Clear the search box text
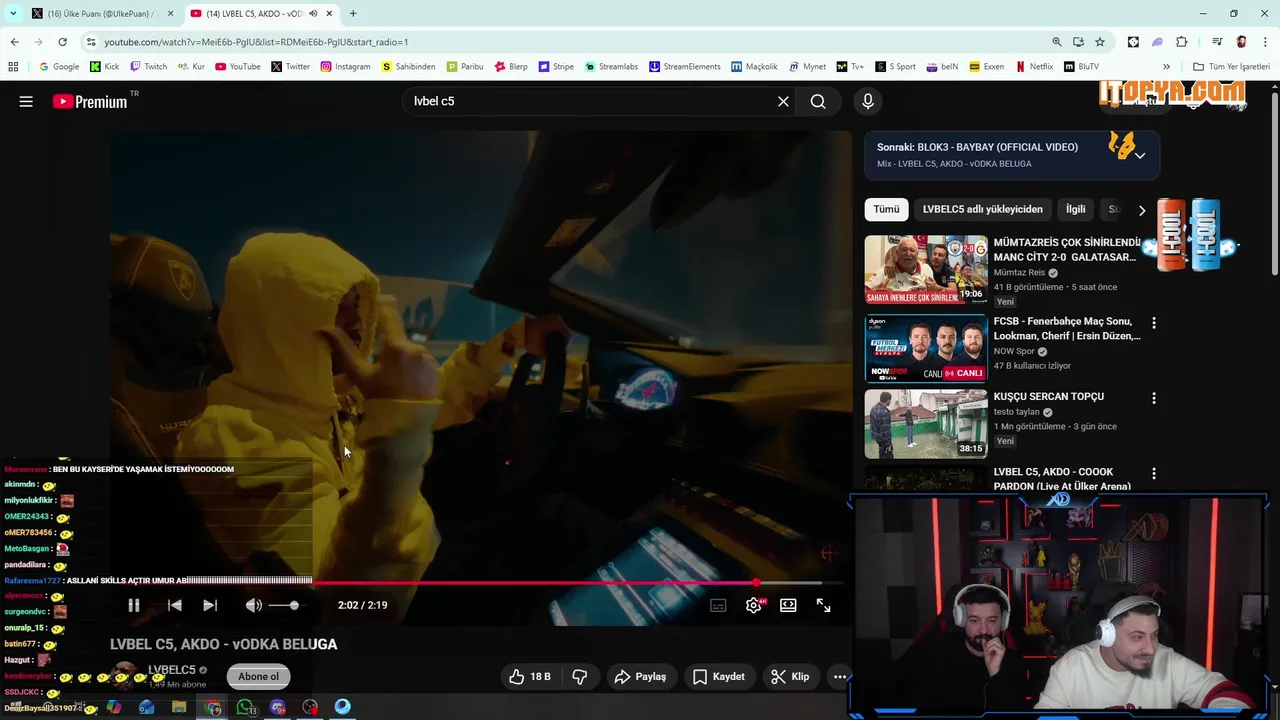 (784, 101)
